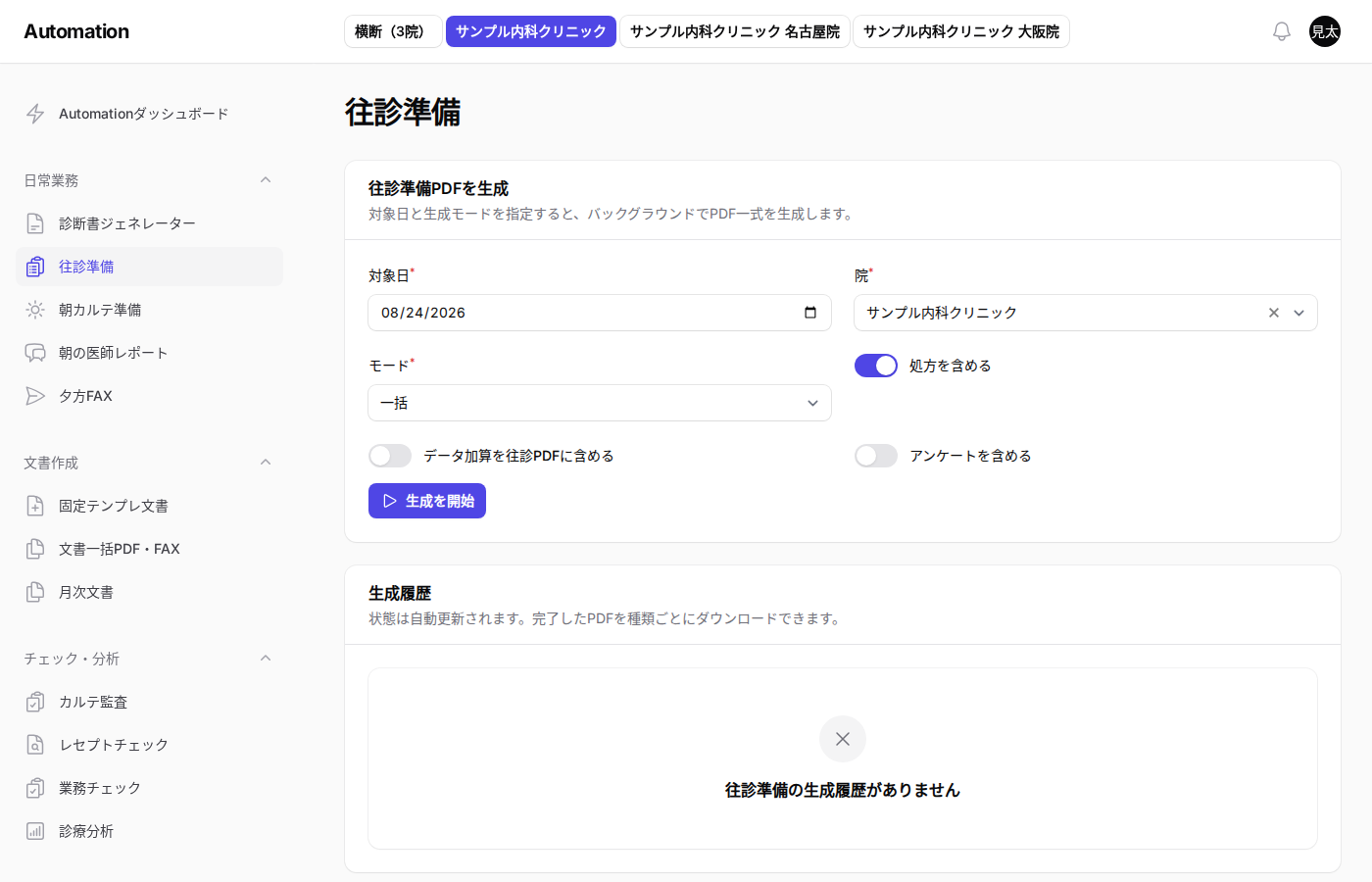Screen dimensions: 1372x882
Task: Click the copy icon beside 文書一括PDF・FAX
Action: pyautogui.click(x=35, y=549)
